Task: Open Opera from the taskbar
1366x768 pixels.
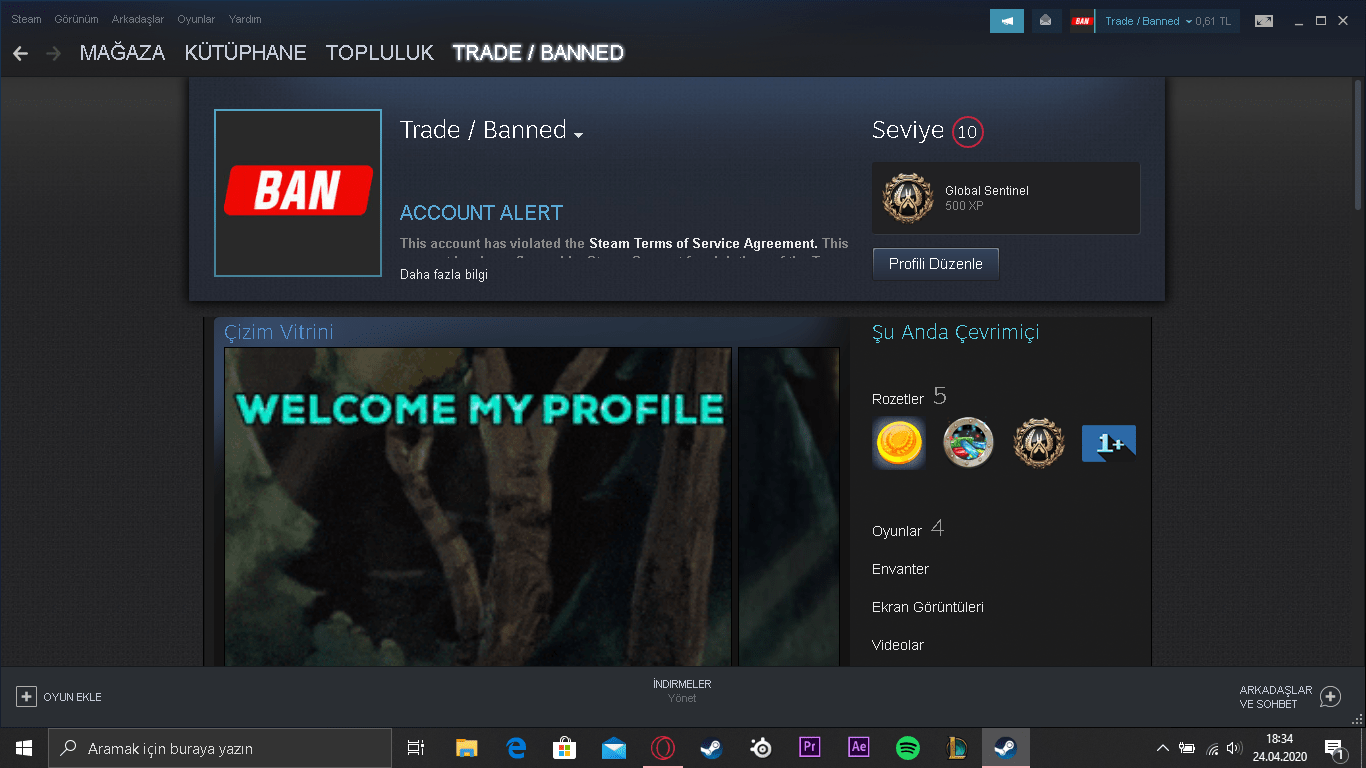Action: 662,748
